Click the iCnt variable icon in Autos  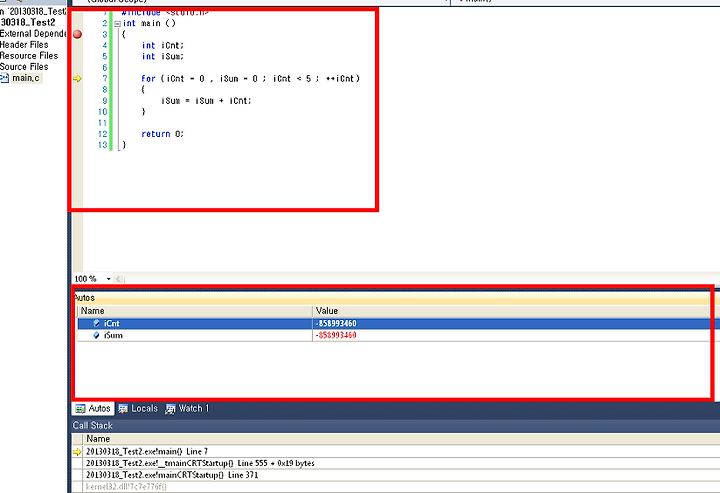96,324
